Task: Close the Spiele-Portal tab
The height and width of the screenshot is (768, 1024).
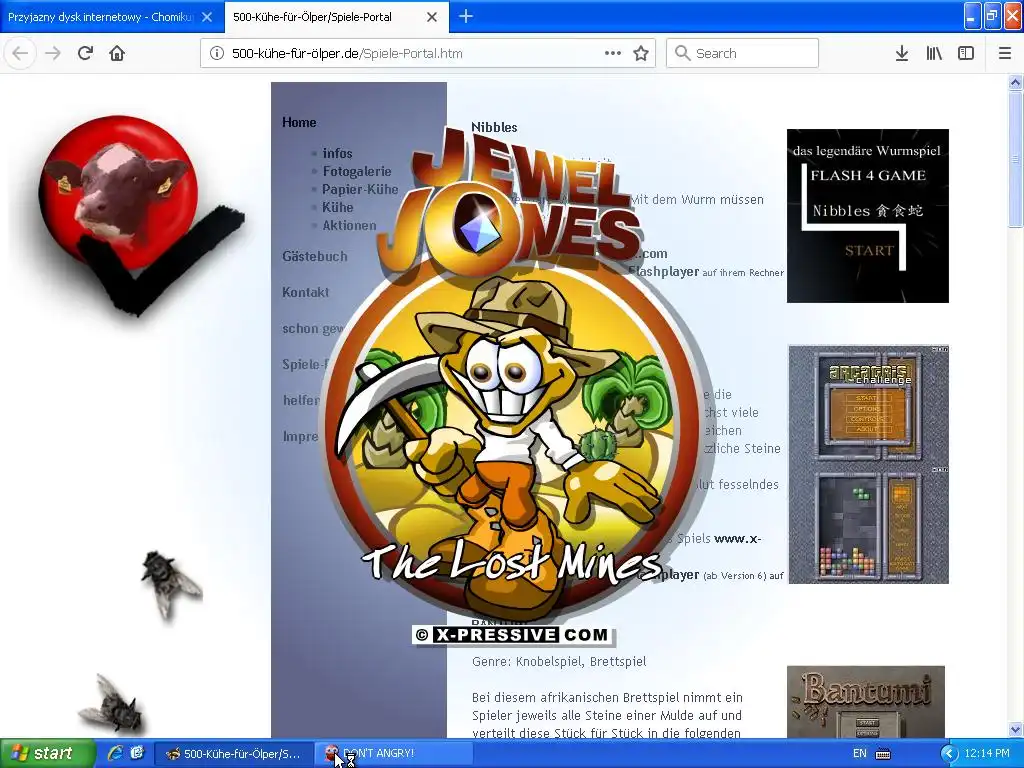Action: pos(432,17)
